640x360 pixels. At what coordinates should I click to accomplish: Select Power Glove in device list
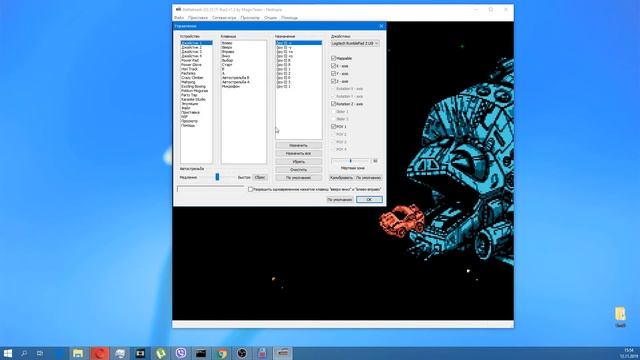196,65
